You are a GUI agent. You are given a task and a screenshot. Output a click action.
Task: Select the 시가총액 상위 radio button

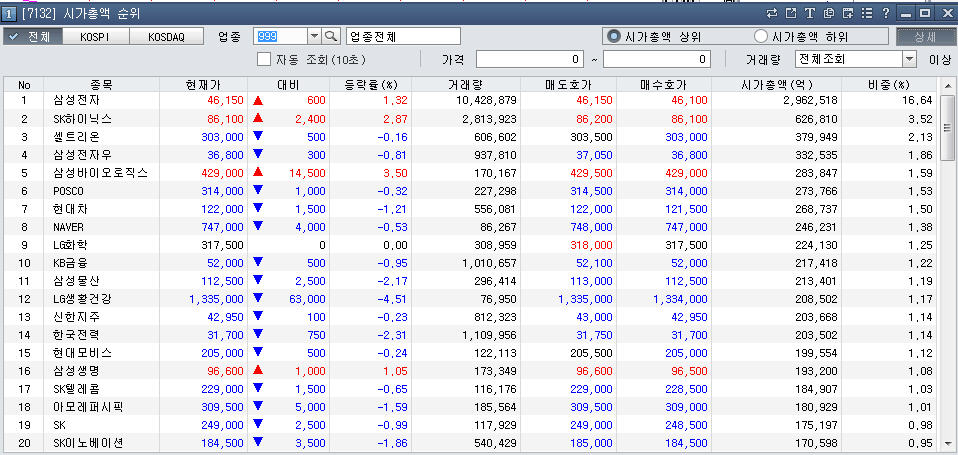point(614,36)
